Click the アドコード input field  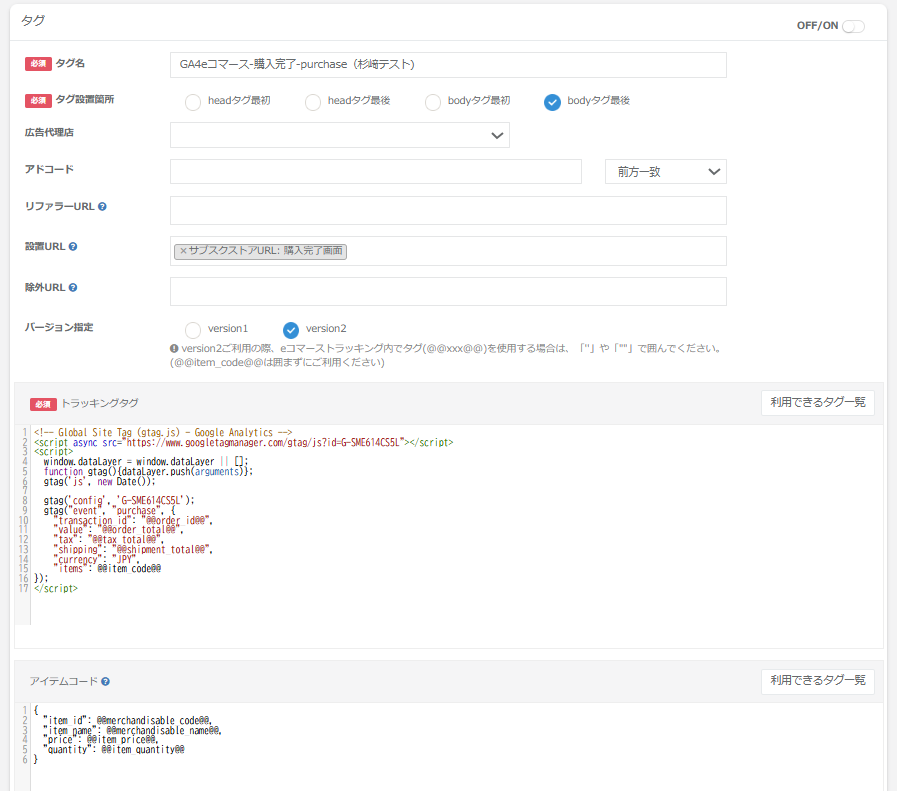(376, 172)
